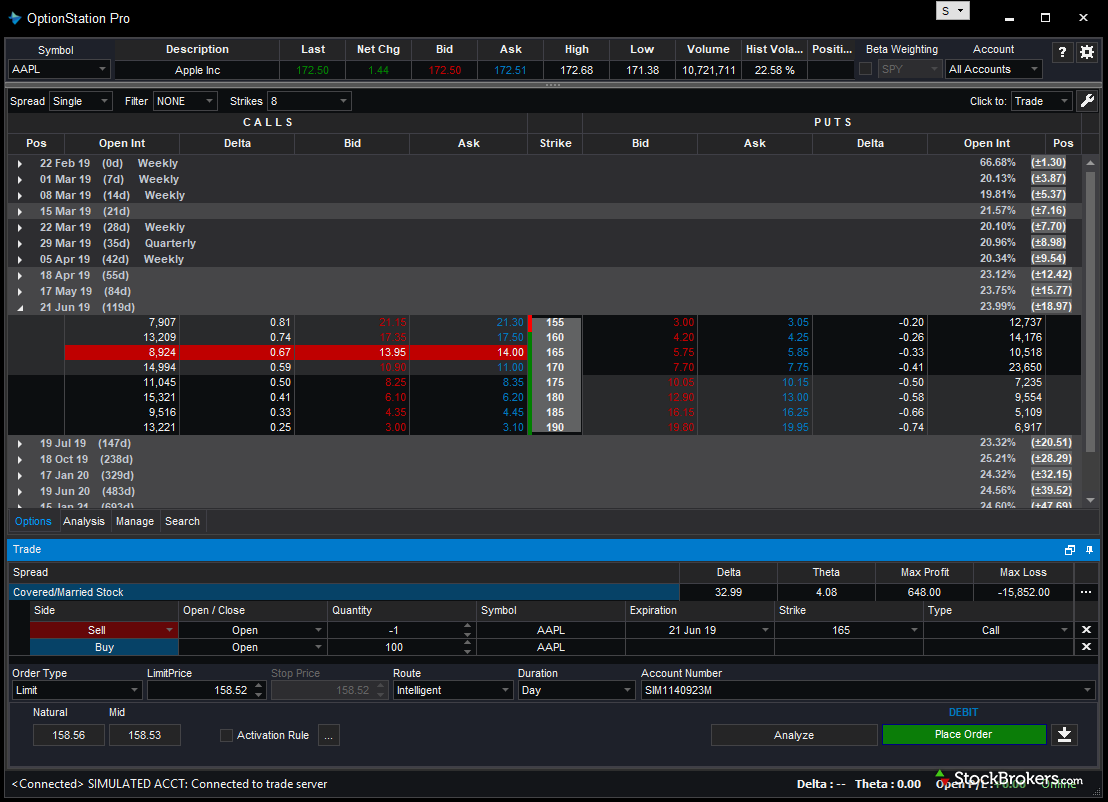Click the Analyze button
The image size is (1108, 802).
pyautogui.click(x=794, y=735)
